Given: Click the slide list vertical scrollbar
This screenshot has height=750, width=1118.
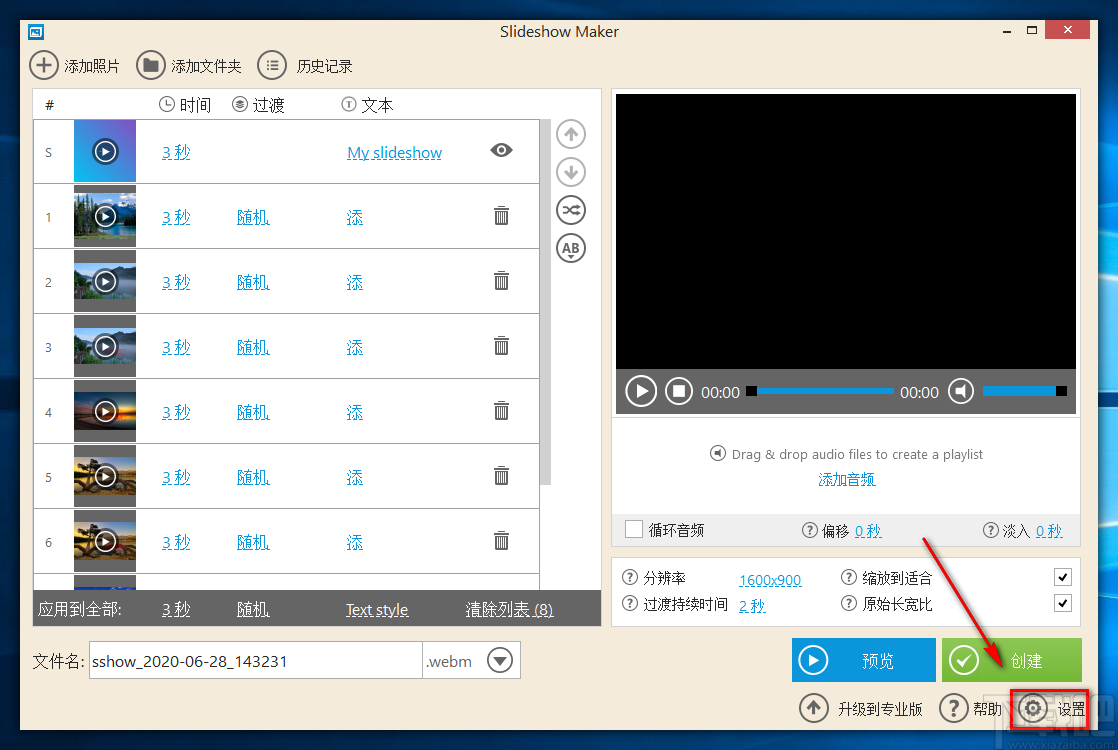Looking at the screenshot, I should tap(545, 302).
